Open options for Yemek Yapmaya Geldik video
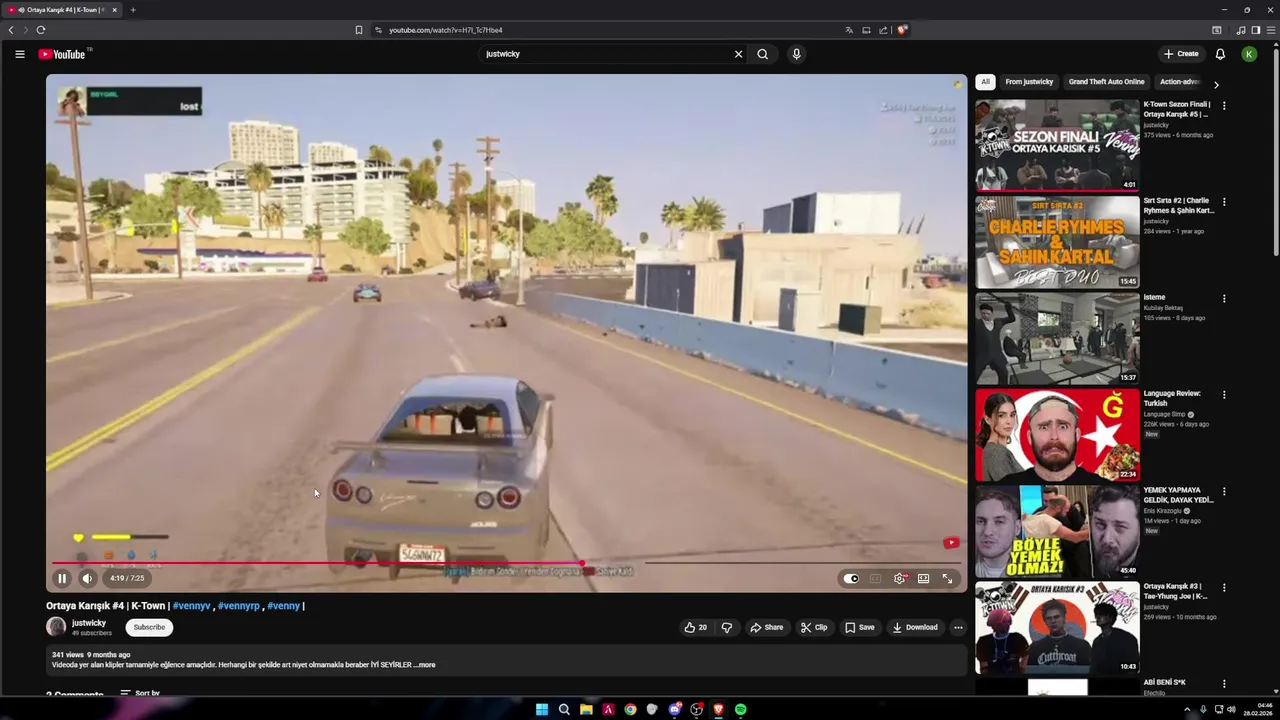The height and width of the screenshot is (720, 1280). point(1224,492)
